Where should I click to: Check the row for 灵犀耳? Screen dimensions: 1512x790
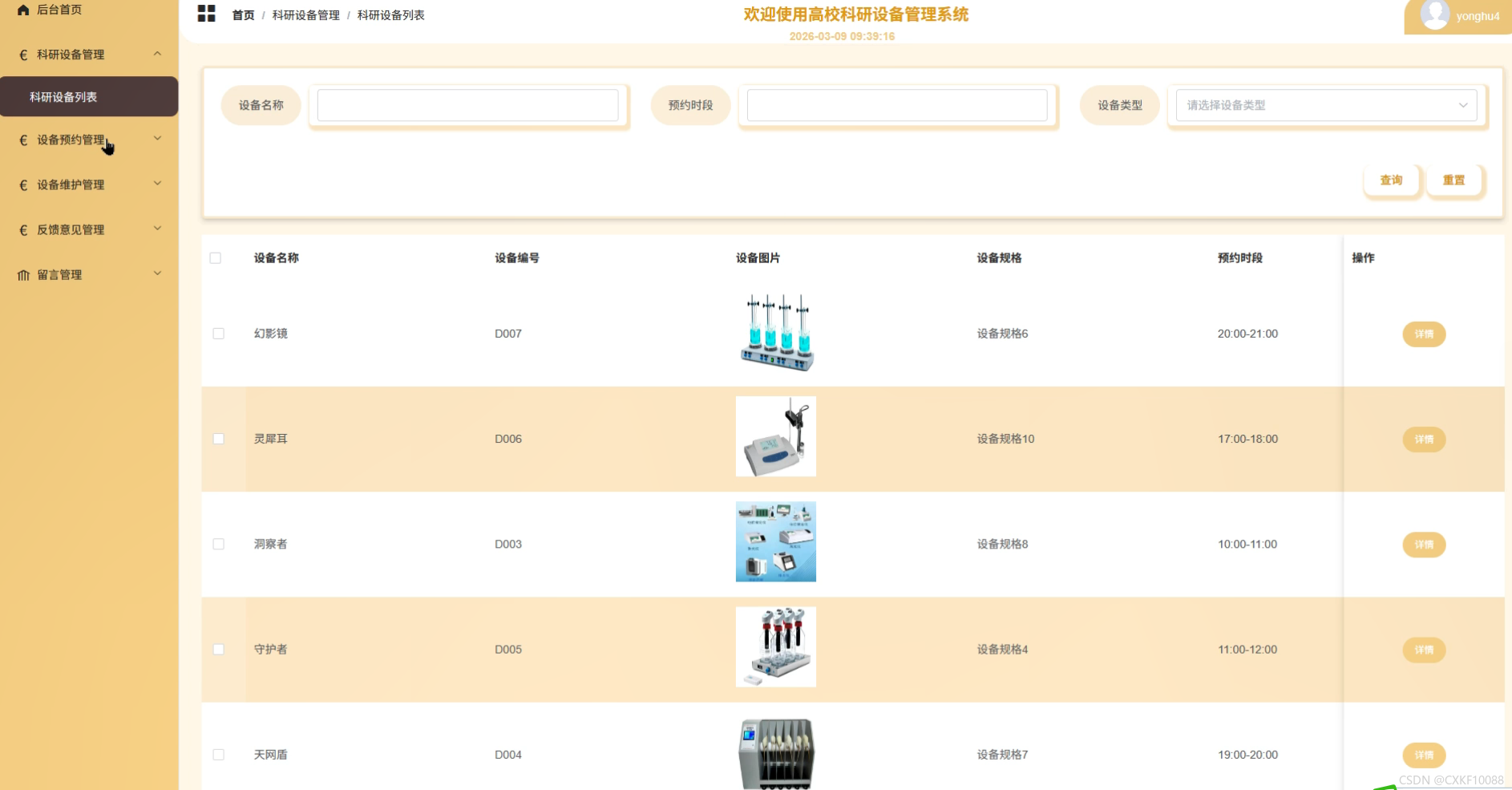[x=218, y=439]
